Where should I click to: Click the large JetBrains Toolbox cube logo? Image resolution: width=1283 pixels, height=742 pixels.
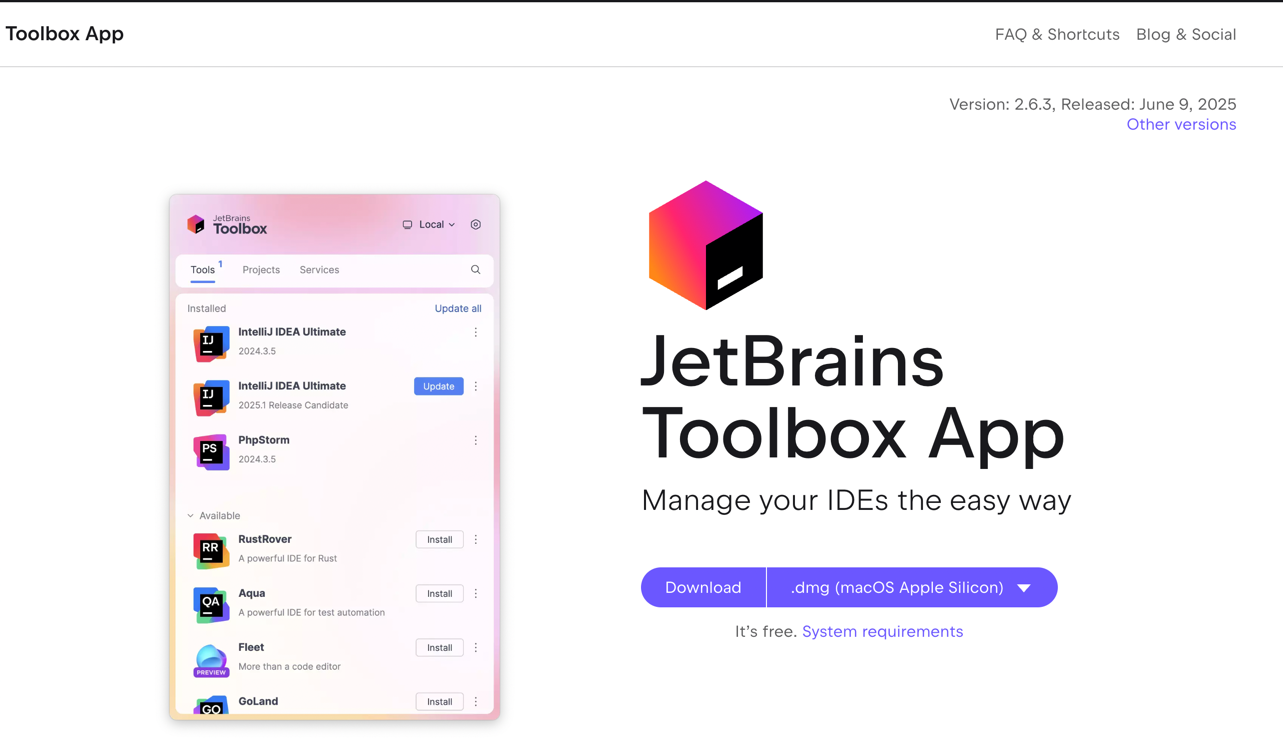(x=705, y=245)
